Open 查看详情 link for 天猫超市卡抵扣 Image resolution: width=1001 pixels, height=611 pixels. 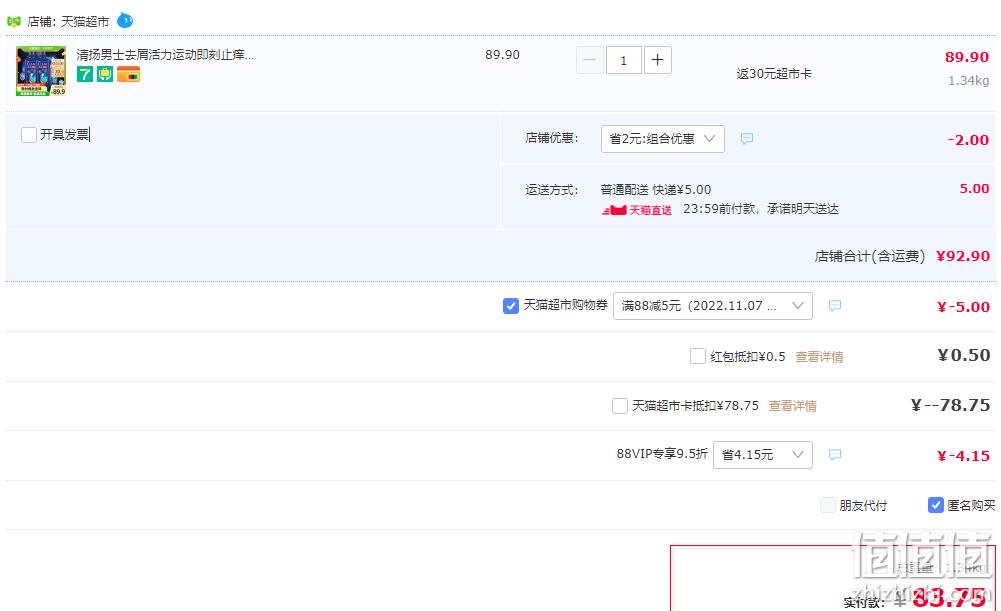coord(792,406)
